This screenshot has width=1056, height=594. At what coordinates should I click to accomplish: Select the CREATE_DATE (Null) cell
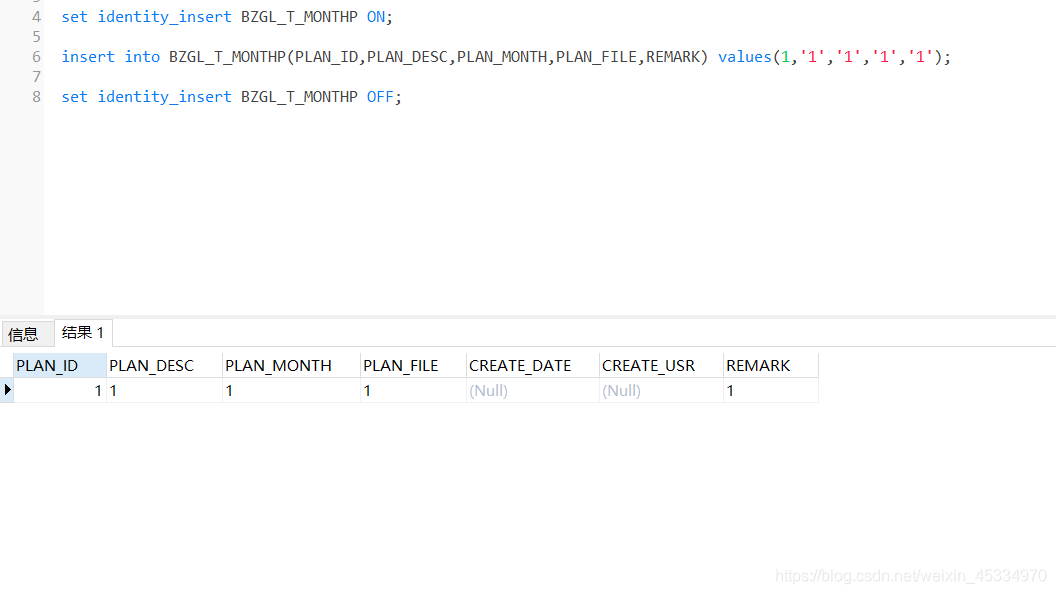(532, 391)
